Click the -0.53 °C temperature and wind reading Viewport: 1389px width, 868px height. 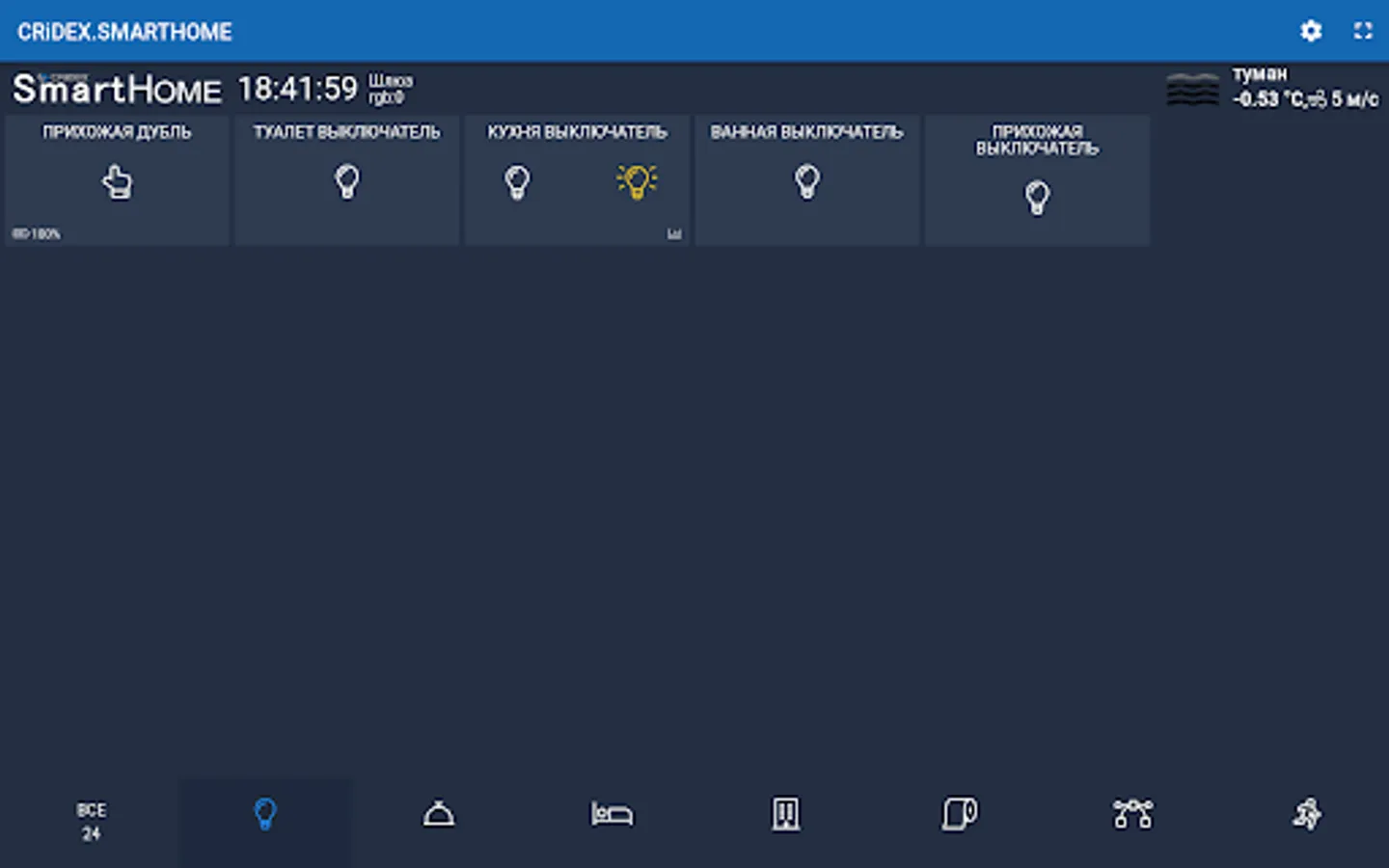1306,99
